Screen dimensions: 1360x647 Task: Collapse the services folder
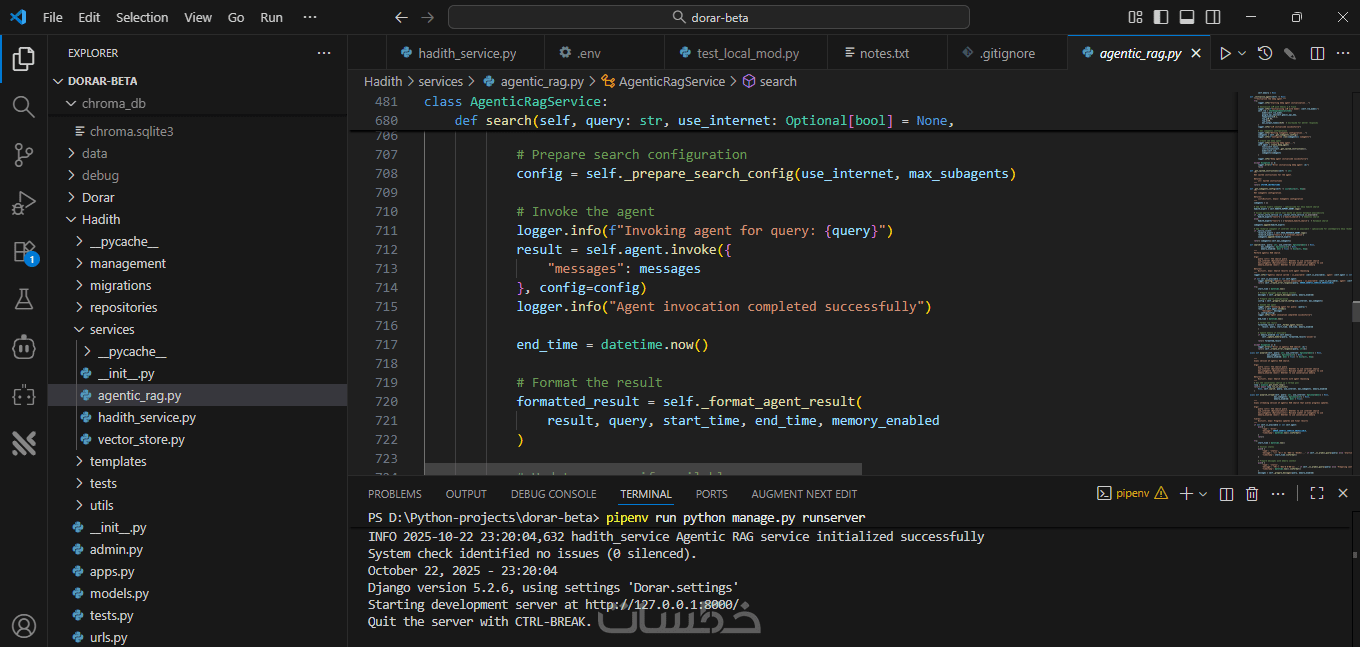pos(111,329)
